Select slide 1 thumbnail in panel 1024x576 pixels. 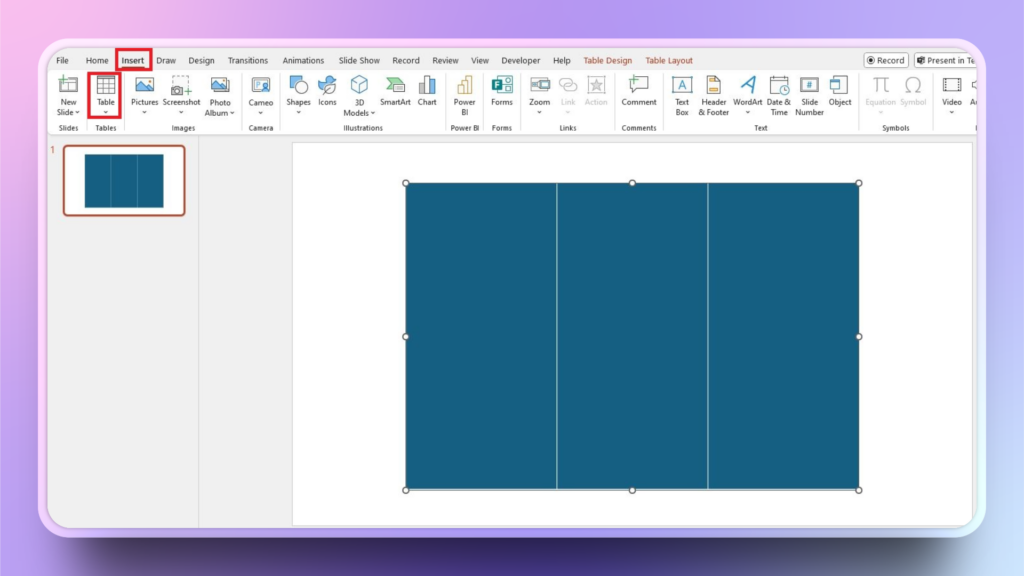pos(124,181)
